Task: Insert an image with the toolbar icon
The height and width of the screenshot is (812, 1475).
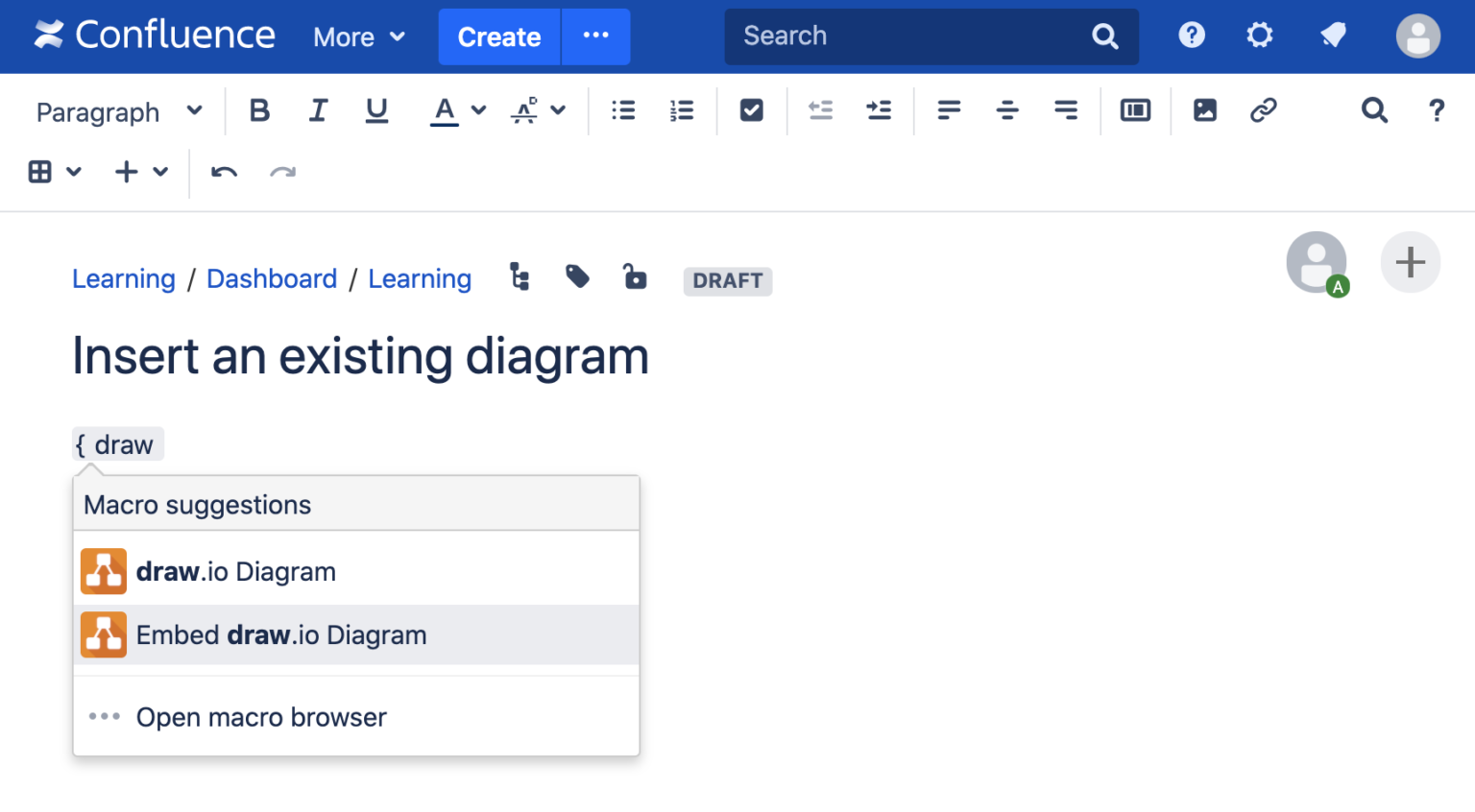Action: point(1204,110)
